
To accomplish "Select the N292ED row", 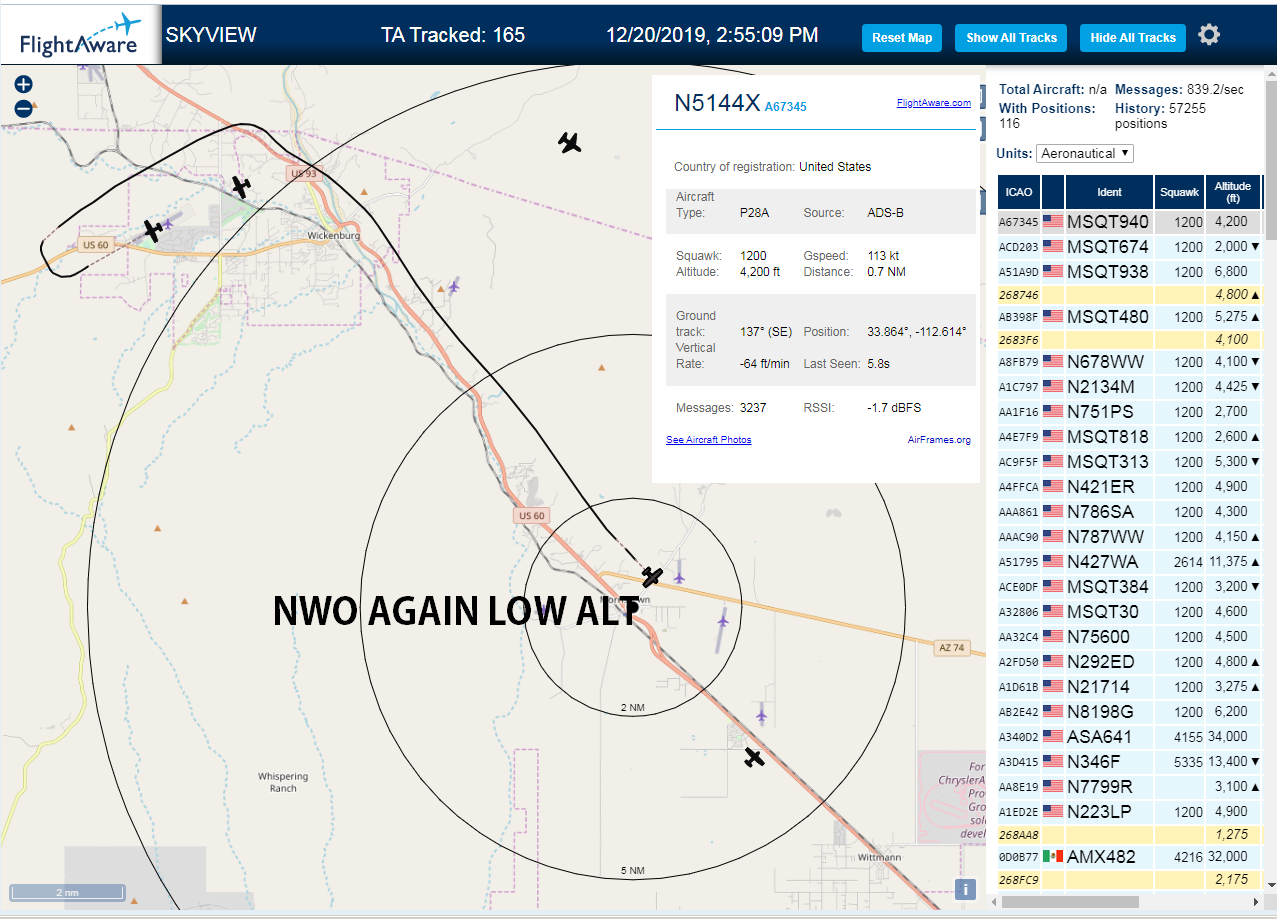I will click(x=1129, y=662).
